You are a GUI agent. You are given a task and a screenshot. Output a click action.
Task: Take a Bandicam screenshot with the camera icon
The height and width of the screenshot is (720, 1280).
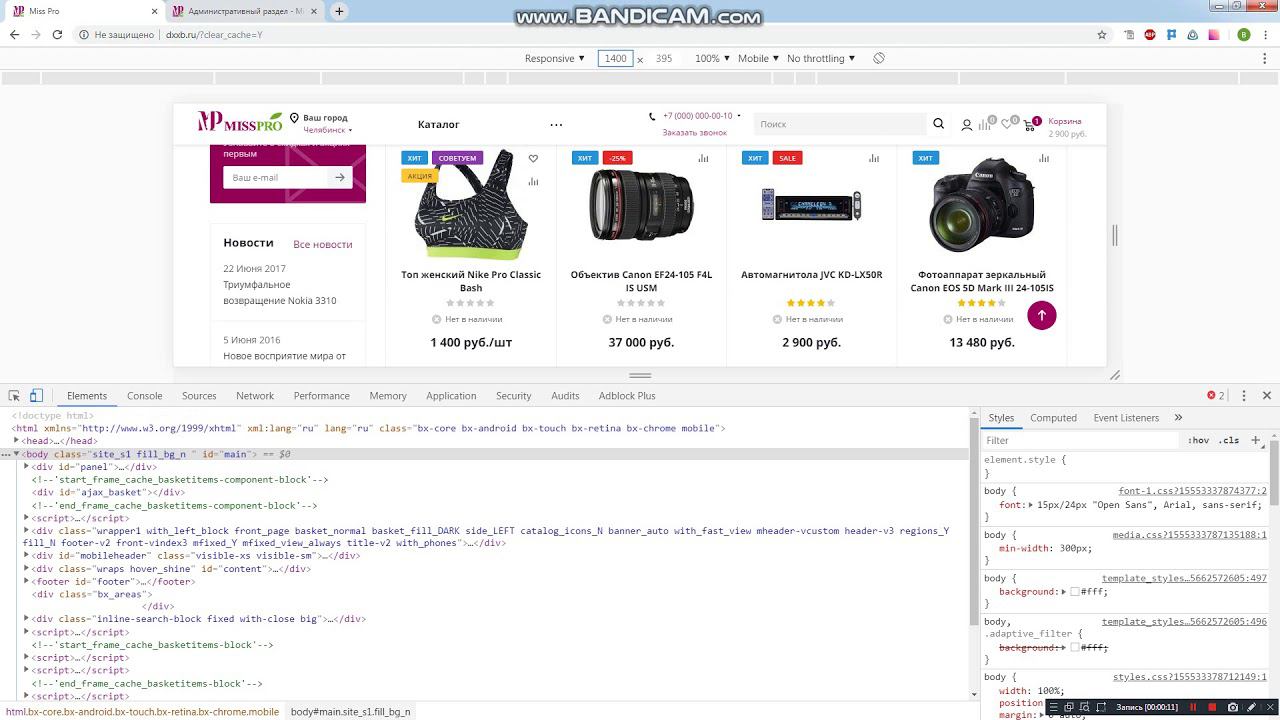tap(1233, 707)
